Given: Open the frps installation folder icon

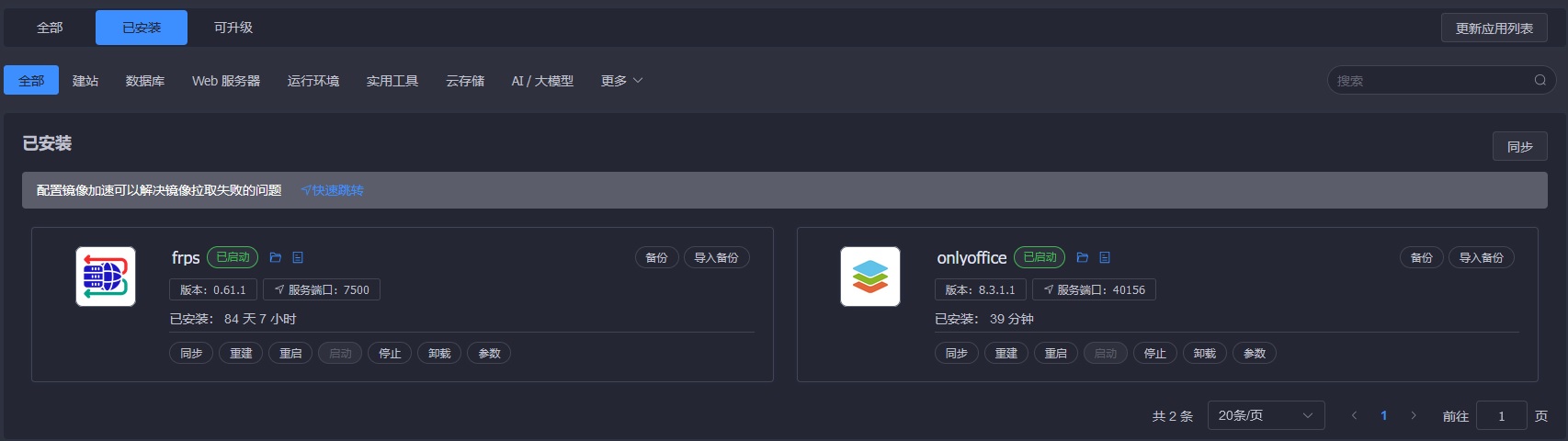Looking at the screenshot, I should point(275,258).
